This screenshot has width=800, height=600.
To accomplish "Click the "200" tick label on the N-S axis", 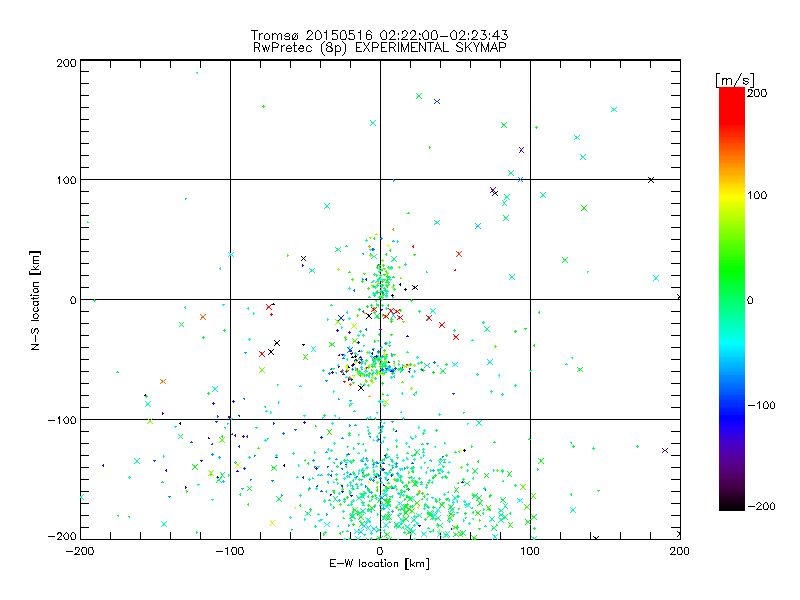I will [x=66, y=63].
